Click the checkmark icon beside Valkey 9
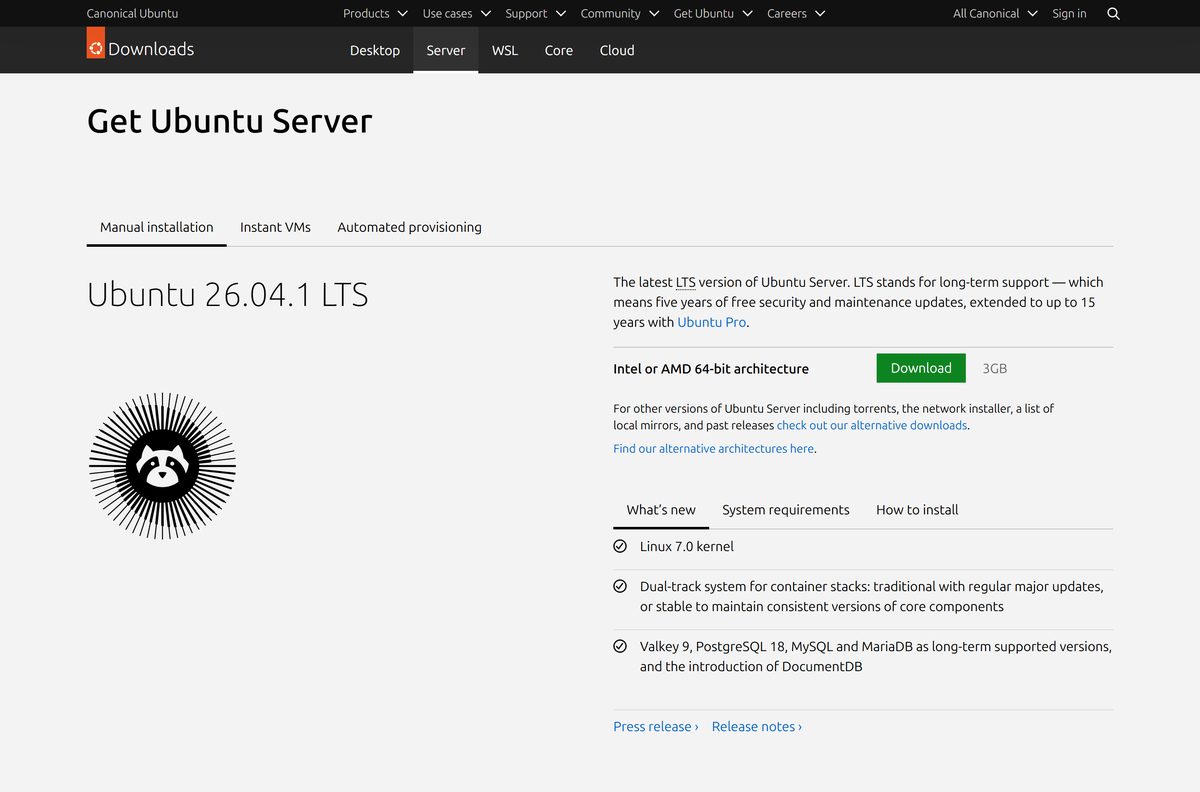Viewport: 1200px width, 792px height. 620,646
